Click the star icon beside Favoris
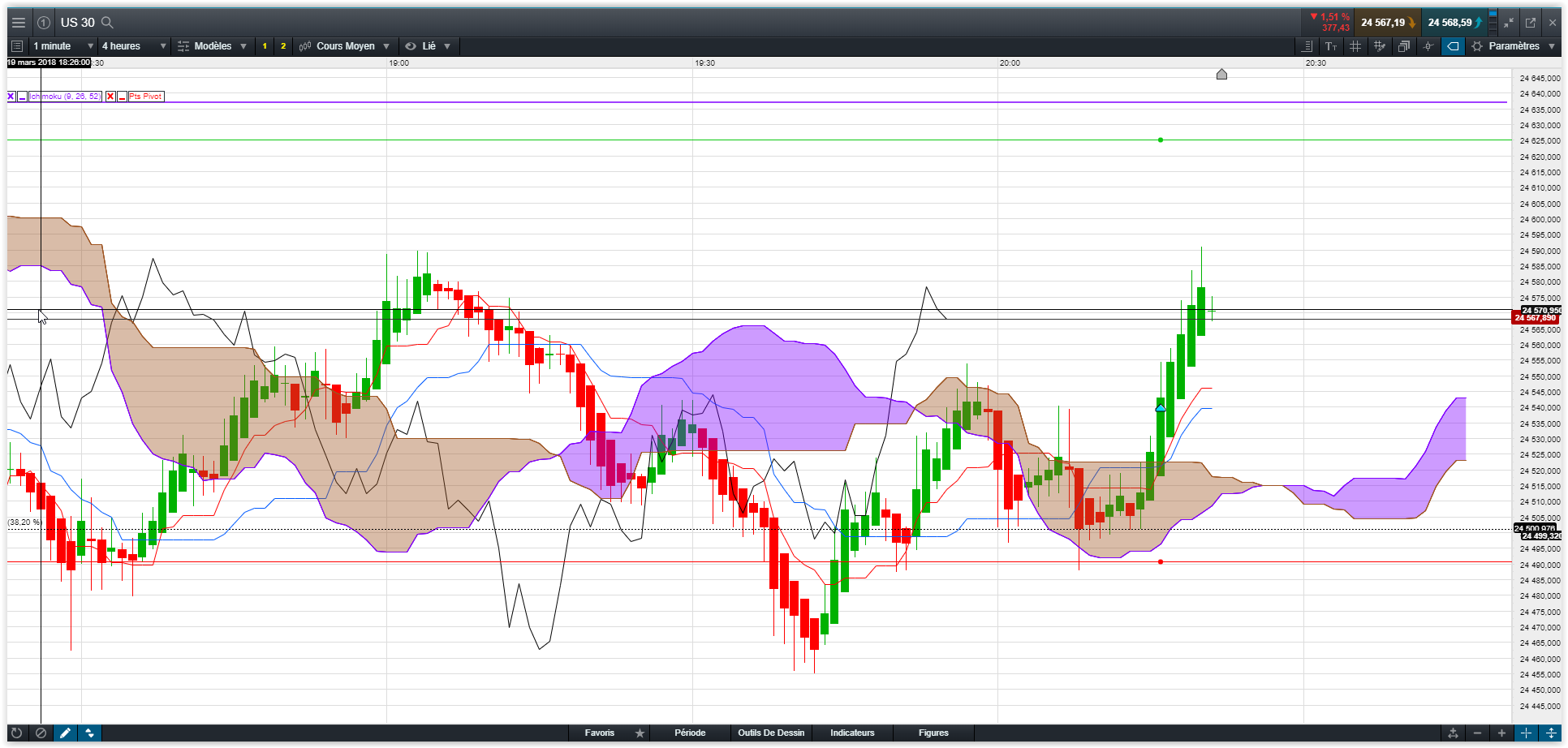Screen dimensions: 1568x748 pyautogui.click(x=640, y=733)
